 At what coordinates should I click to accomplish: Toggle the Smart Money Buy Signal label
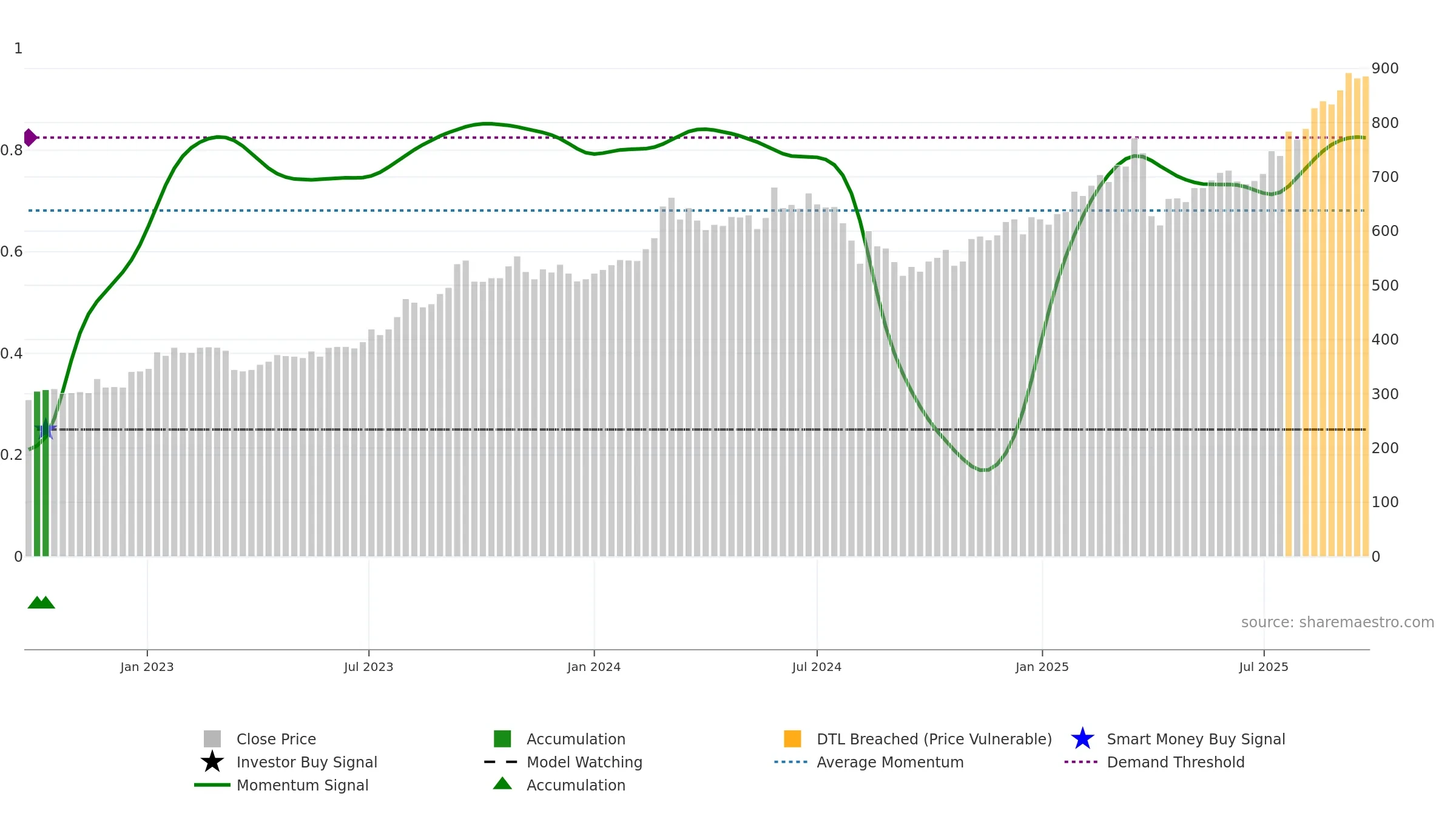coord(1196,739)
